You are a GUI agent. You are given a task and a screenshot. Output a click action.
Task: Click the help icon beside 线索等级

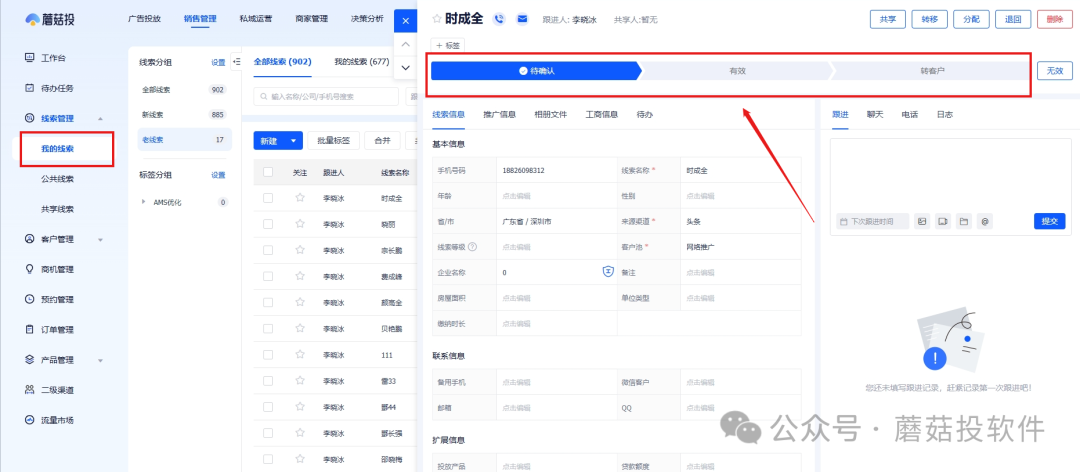(x=472, y=247)
